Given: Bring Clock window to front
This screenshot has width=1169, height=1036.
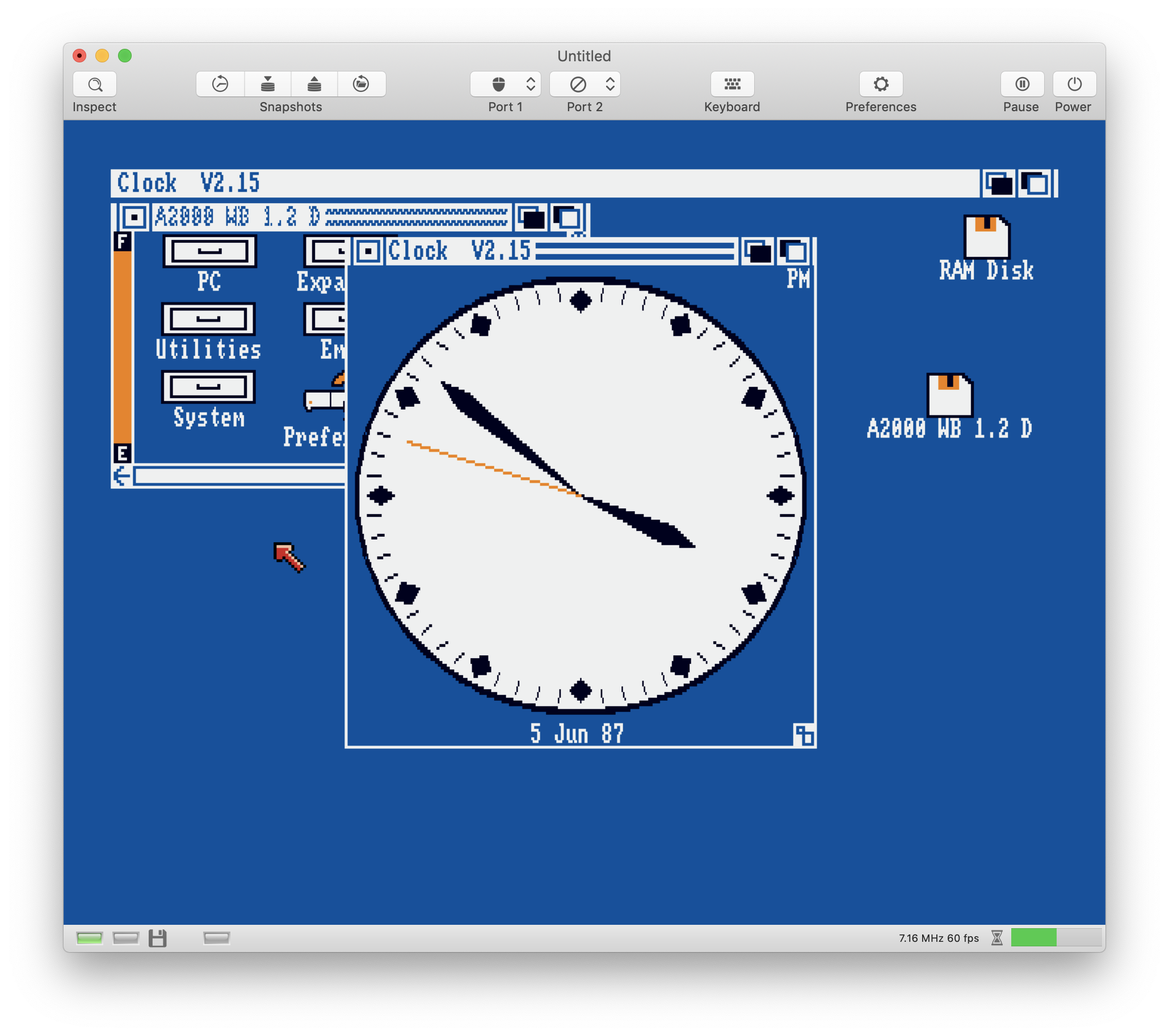Looking at the screenshot, I should 793,251.
